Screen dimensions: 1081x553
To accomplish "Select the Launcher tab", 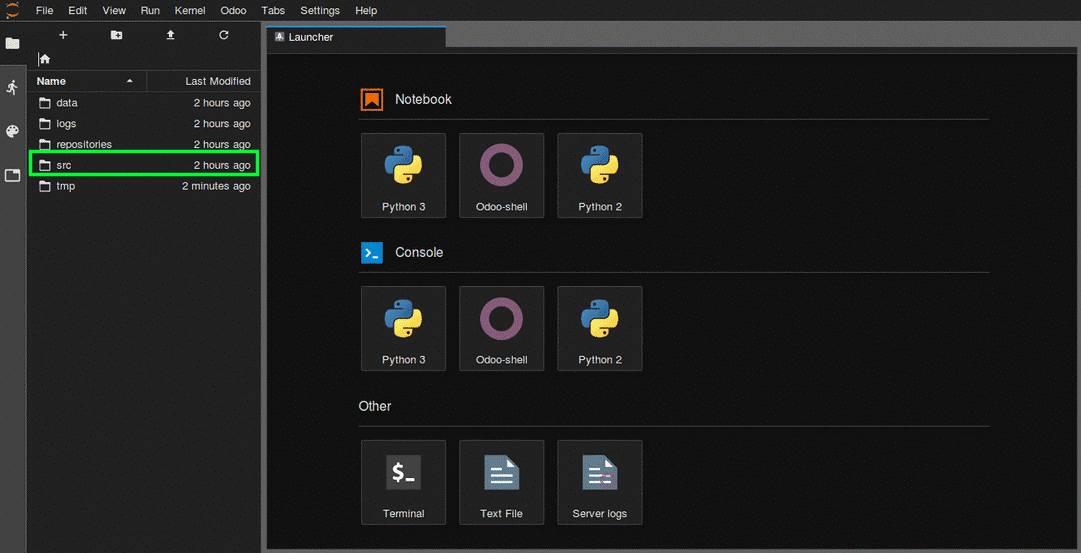I will point(356,37).
